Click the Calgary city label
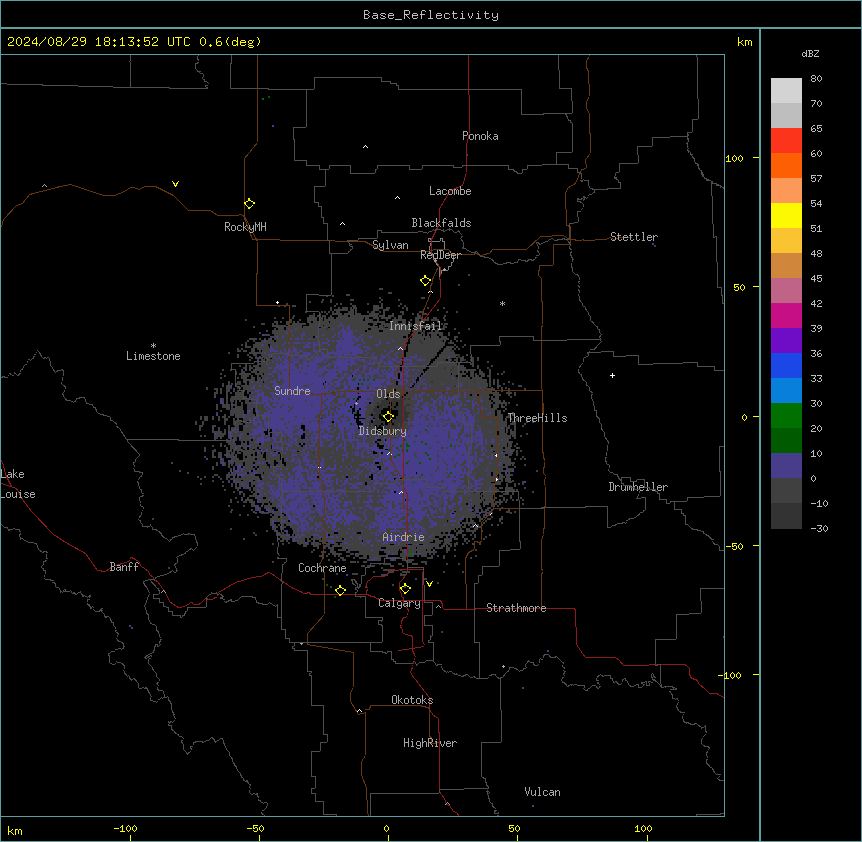This screenshot has height=842, width=862. tap(399, 603)
